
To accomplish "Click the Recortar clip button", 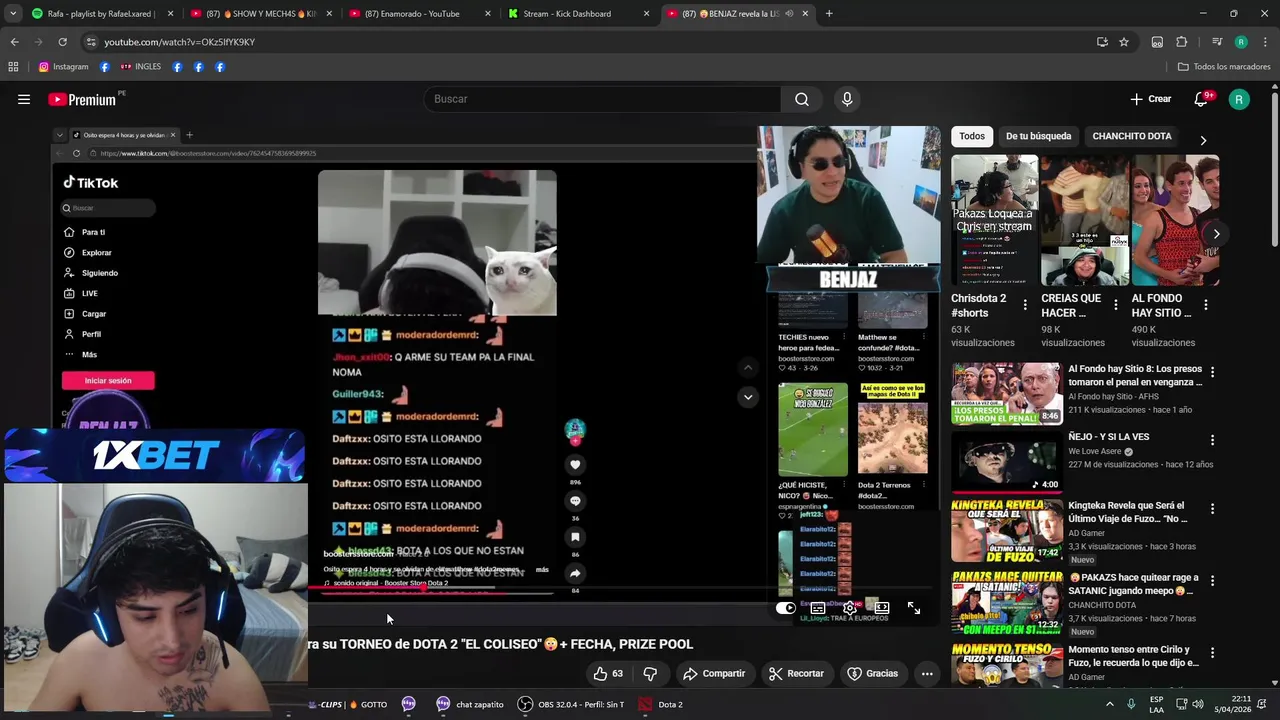I will click(x=796, y=674).
